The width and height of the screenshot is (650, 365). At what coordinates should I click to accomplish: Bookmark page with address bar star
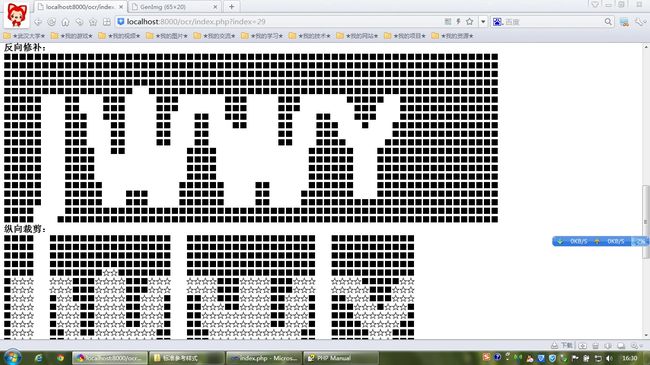470,22
